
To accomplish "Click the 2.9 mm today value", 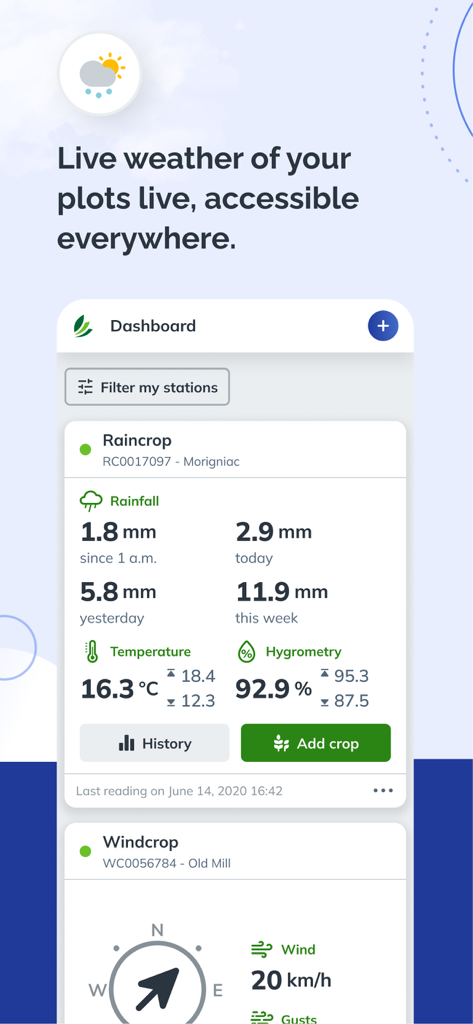I will coord(274,532).
